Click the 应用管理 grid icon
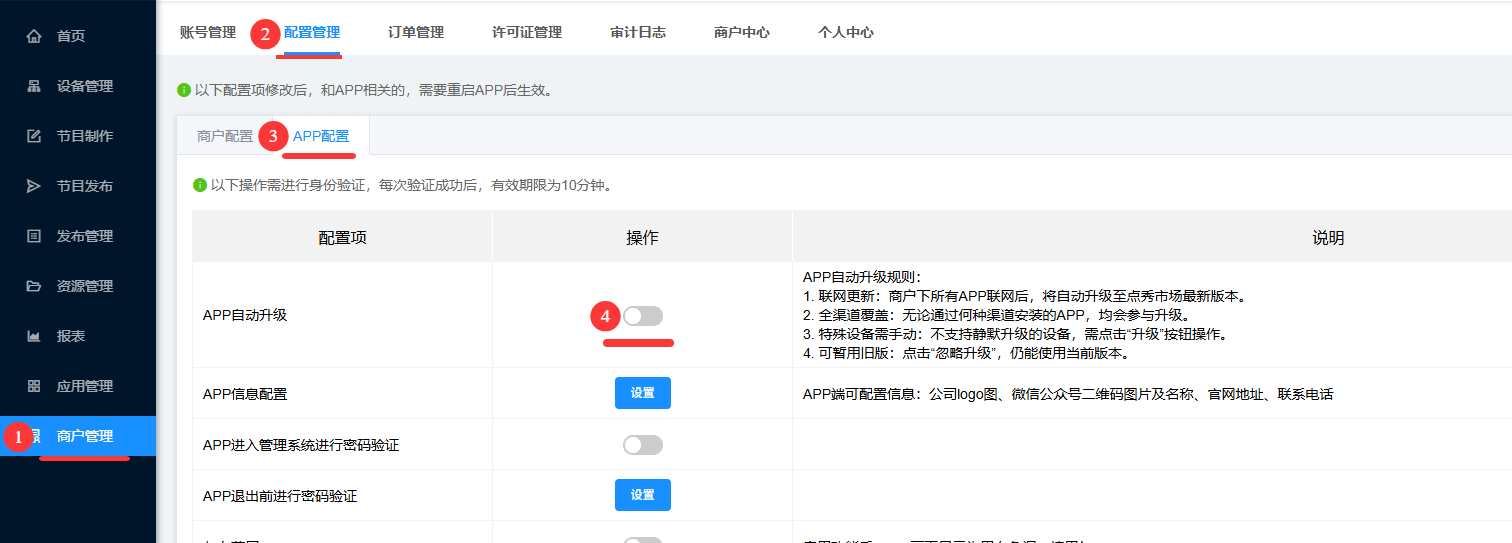The image size is (1512, 543). point(34,386)
